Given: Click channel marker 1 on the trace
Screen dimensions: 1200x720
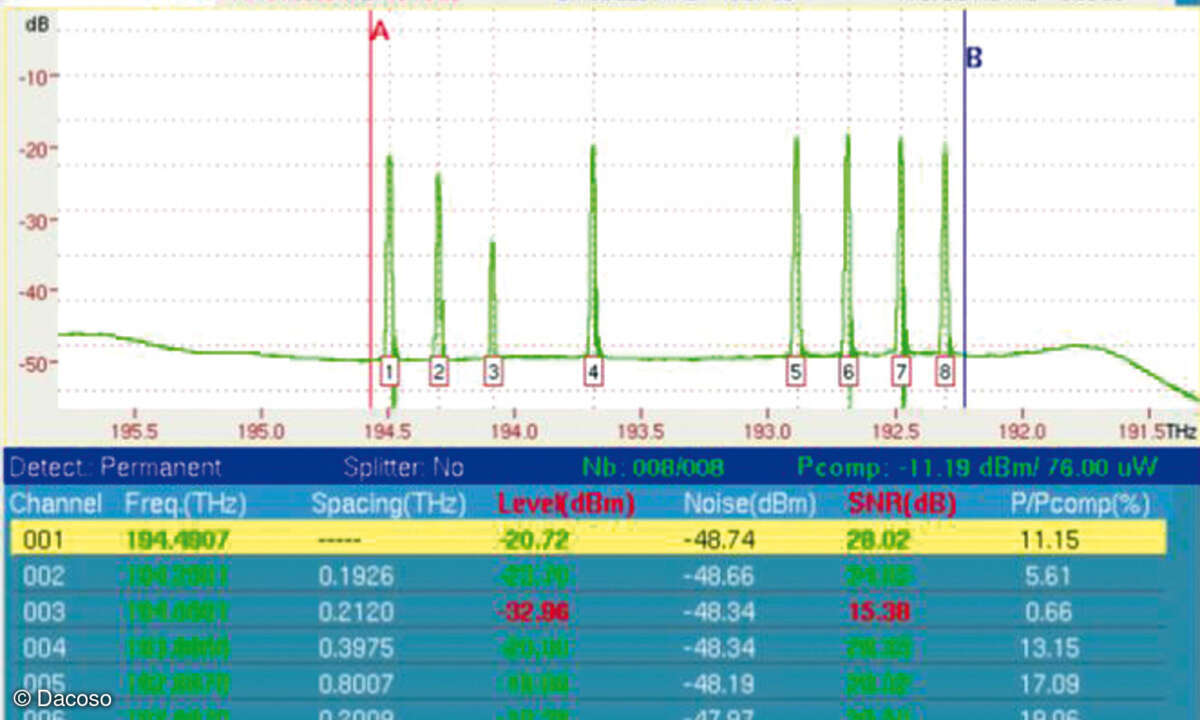Looking at the screenshot, I should pos(390,373).
